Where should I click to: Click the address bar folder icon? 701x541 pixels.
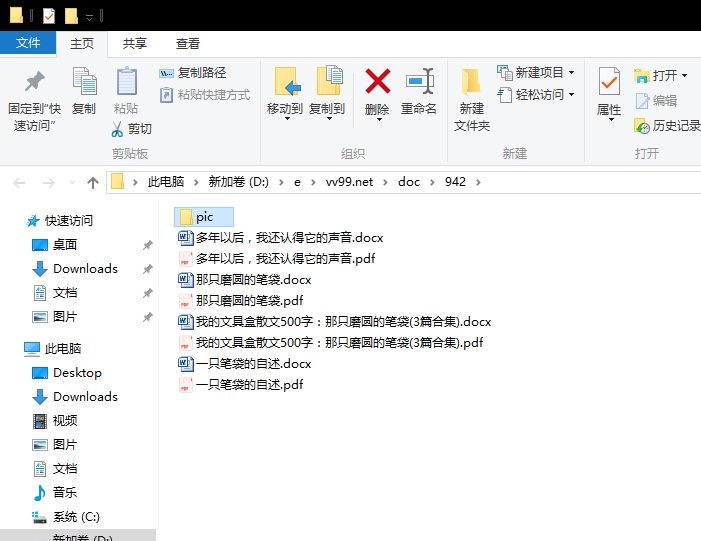(x=117, y=182)
